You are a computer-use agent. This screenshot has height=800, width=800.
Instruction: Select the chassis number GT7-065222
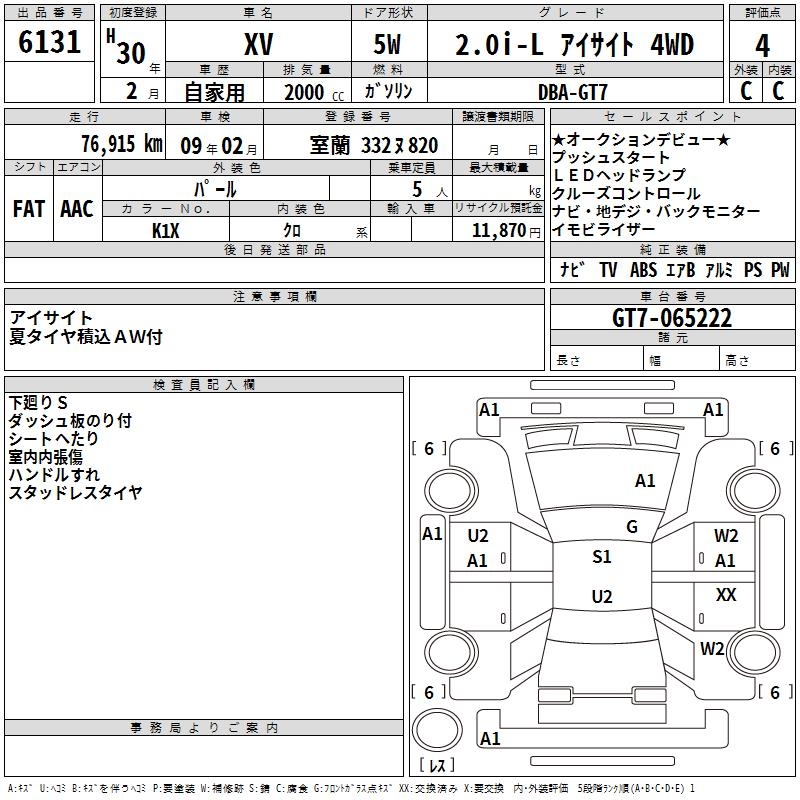671,318
